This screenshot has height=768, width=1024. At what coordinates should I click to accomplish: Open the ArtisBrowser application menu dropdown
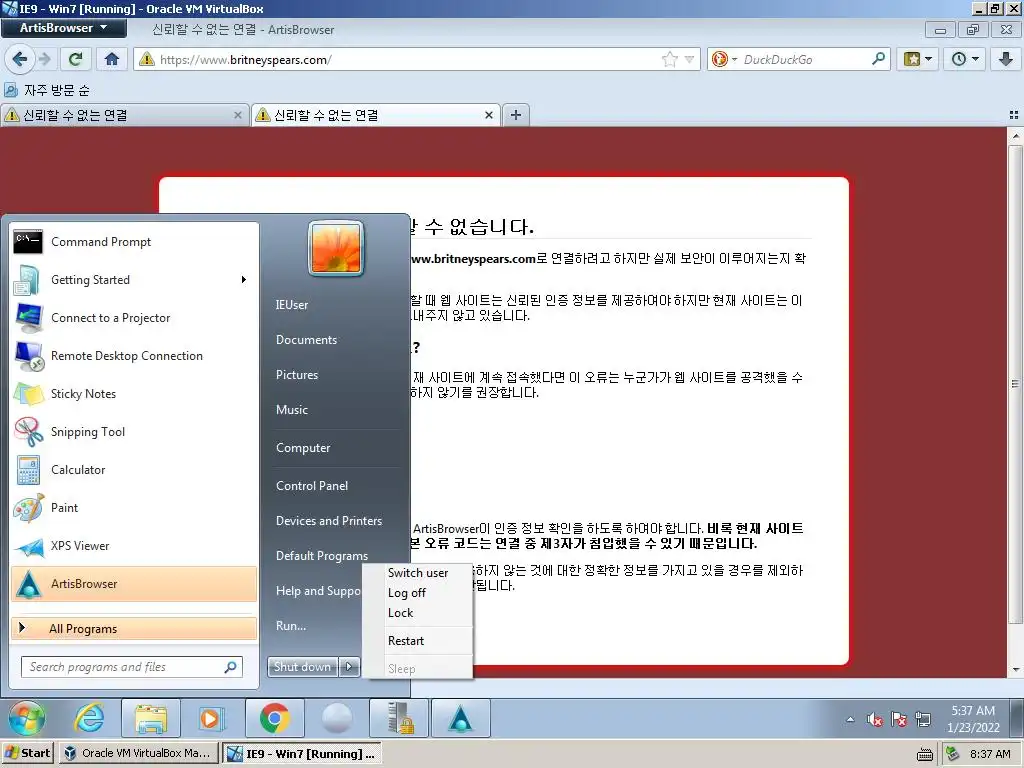click(63, 28)
